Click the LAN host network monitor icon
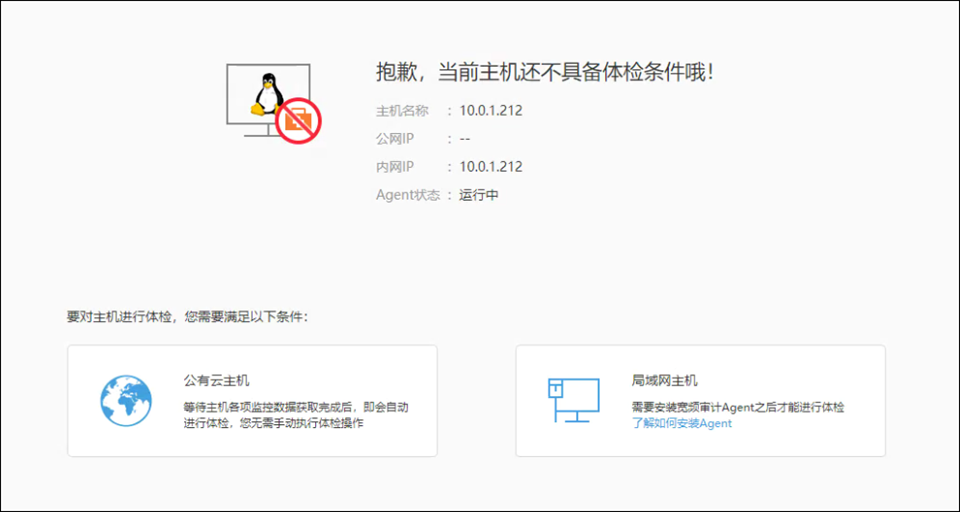 pyautogui.click(x=573, y=400)
